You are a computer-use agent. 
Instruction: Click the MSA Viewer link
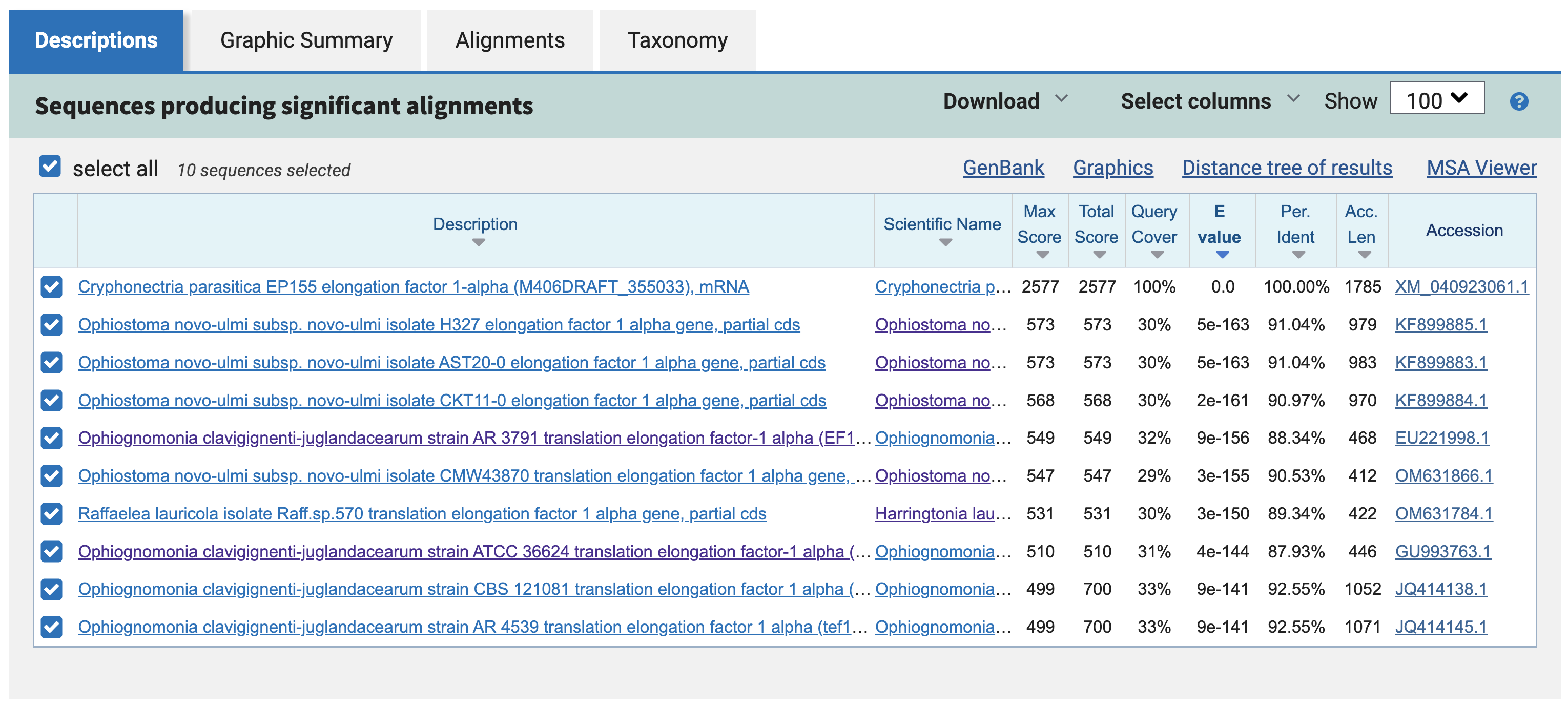1481,168
